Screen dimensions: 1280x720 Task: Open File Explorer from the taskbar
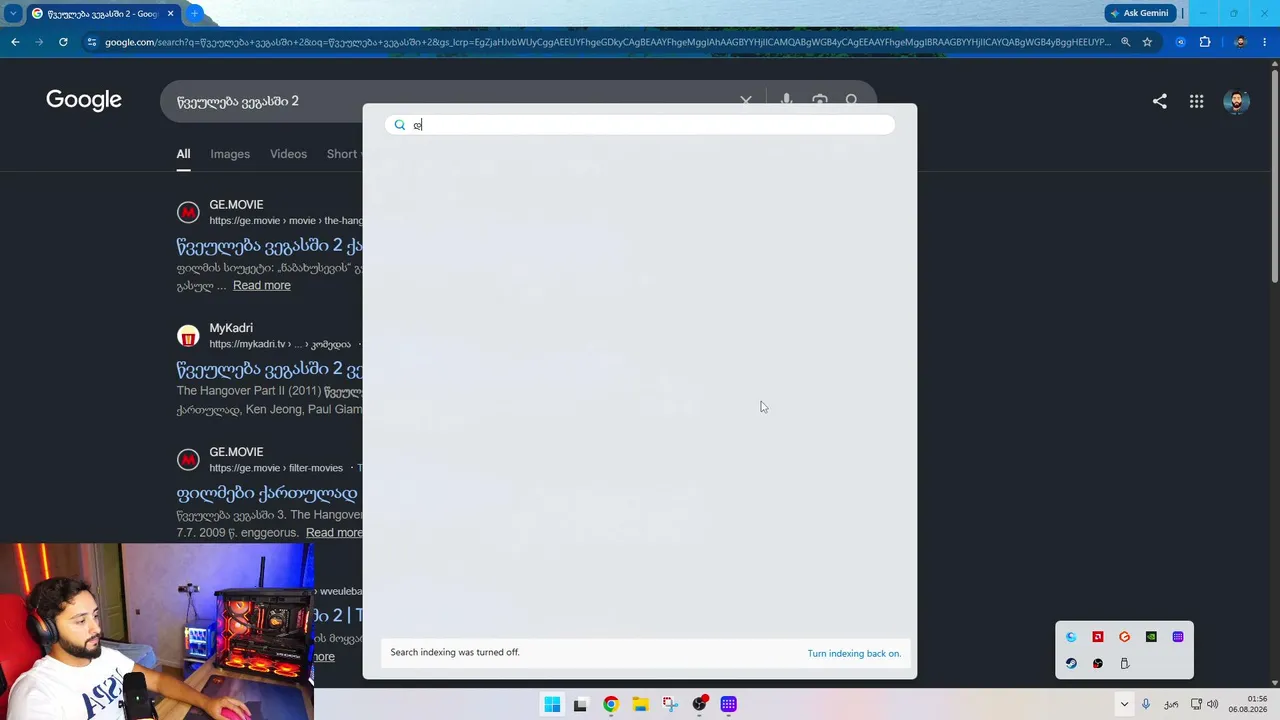click(x=640, y=704)
